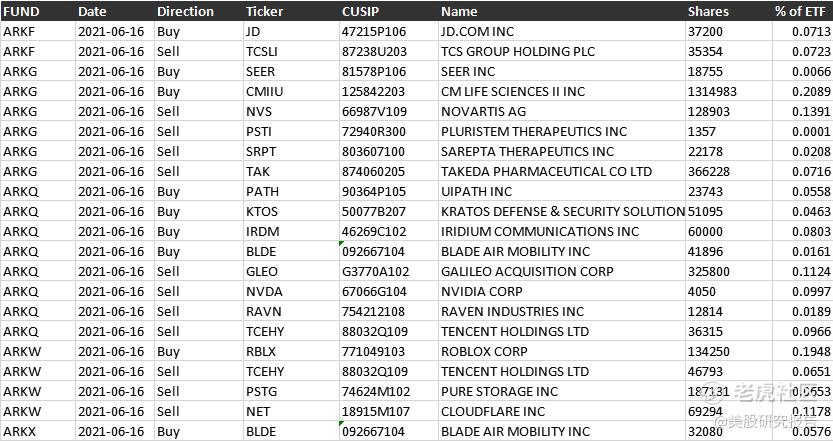Click the JD.COM INC name cell

pyautogui.click(x=562, y=32)
